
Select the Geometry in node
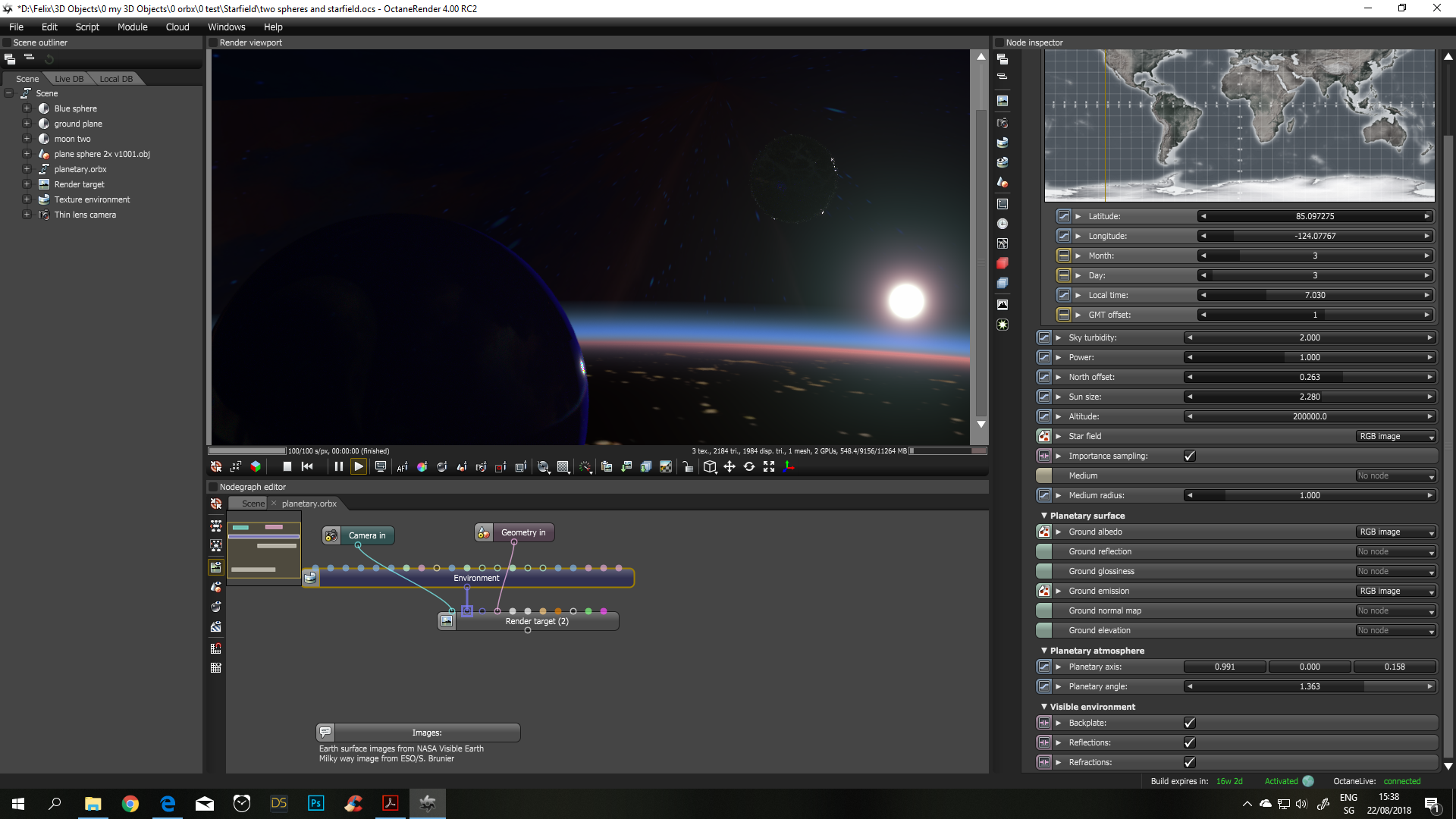522,532
